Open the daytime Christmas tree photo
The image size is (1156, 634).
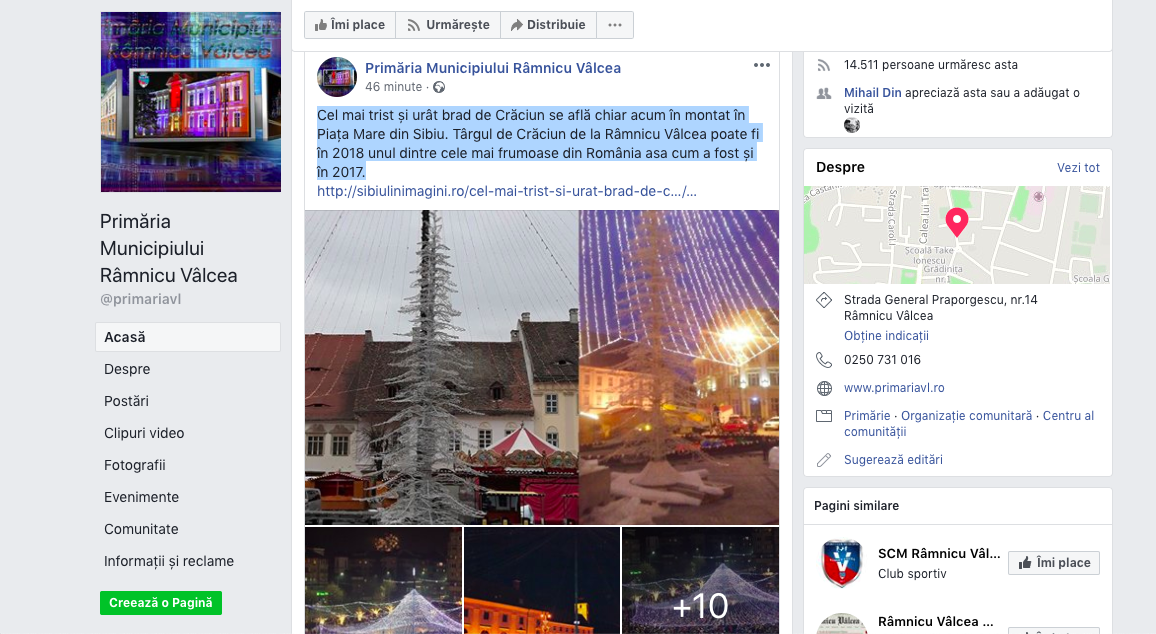(442, 367)
